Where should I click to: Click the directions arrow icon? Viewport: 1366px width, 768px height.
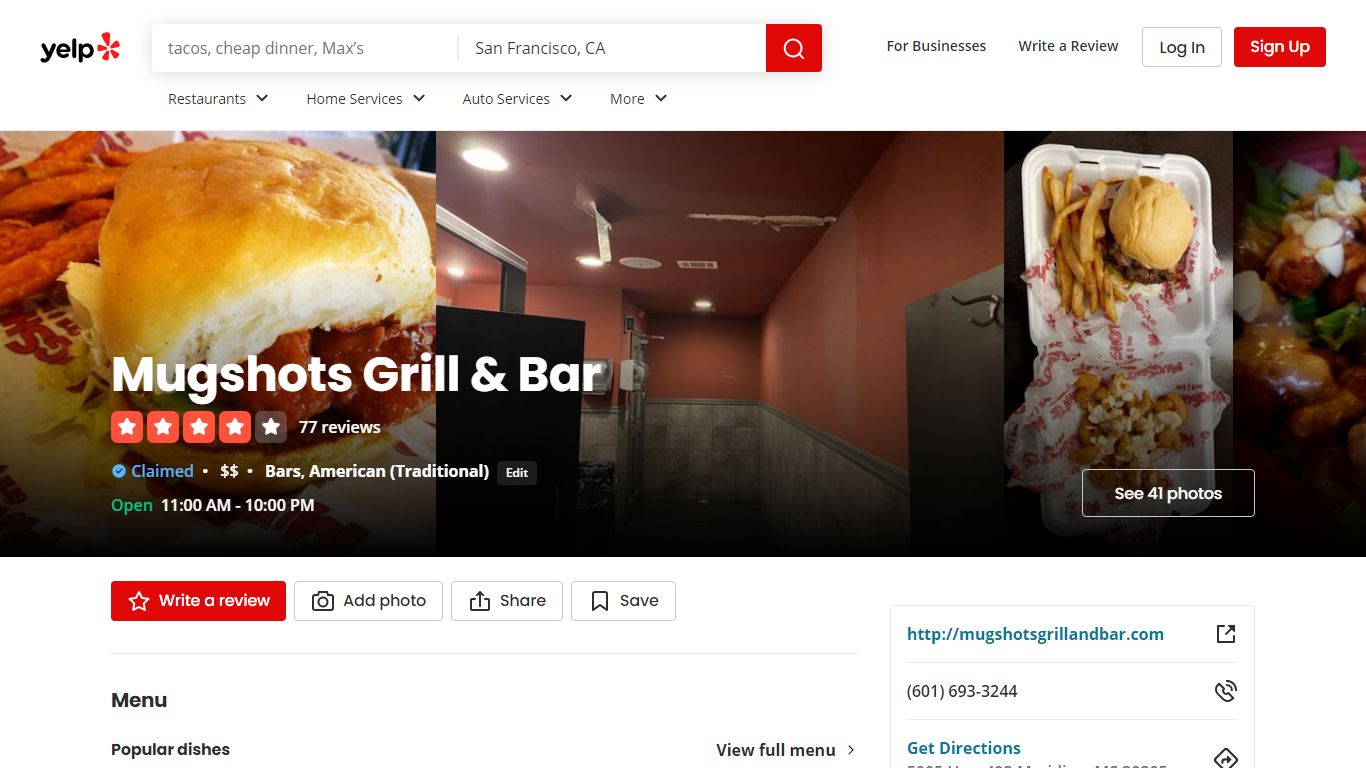pyautogui.click(x=1226, y=758)
